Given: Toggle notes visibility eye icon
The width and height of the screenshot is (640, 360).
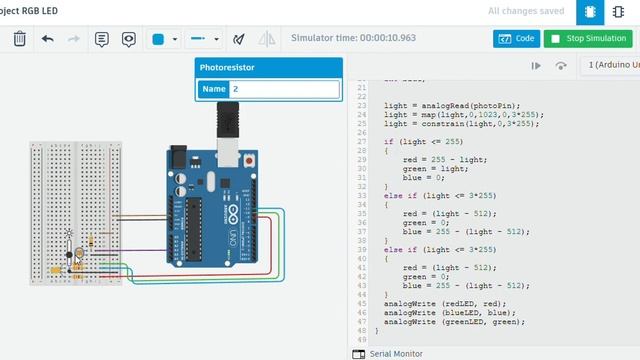Looking at the screenshot, I should click(x=129, y=39).
